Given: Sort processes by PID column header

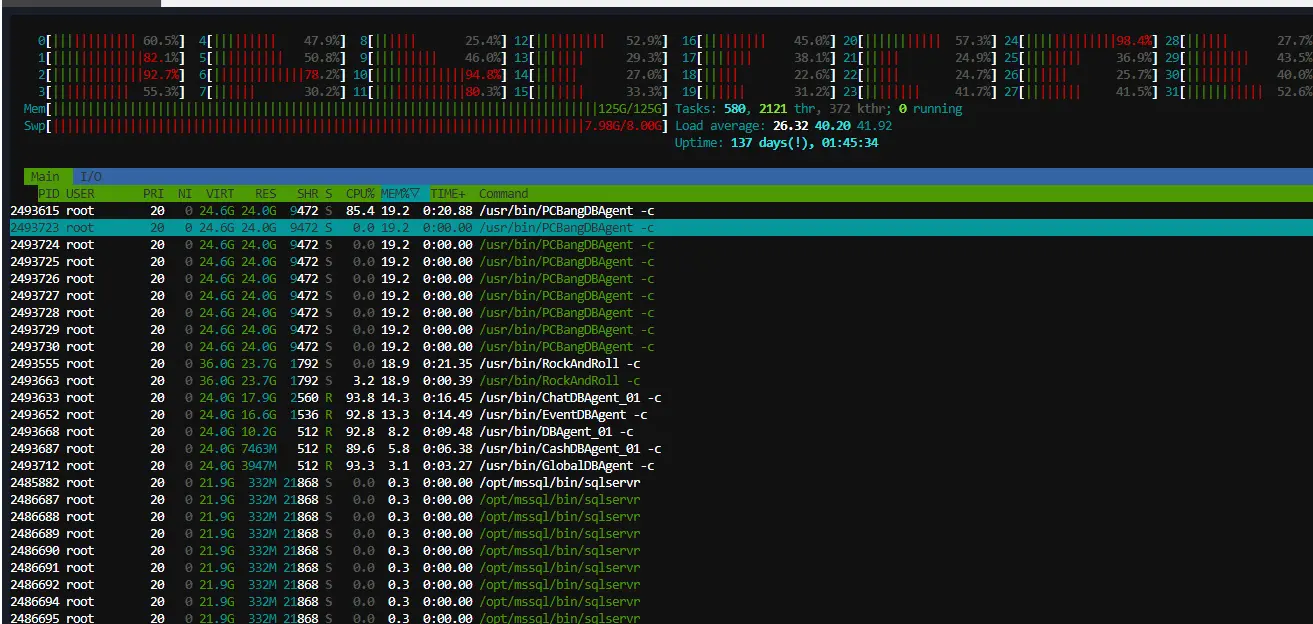Looking at the screenshot, I should pyautogui.click(x=49, y=194).
